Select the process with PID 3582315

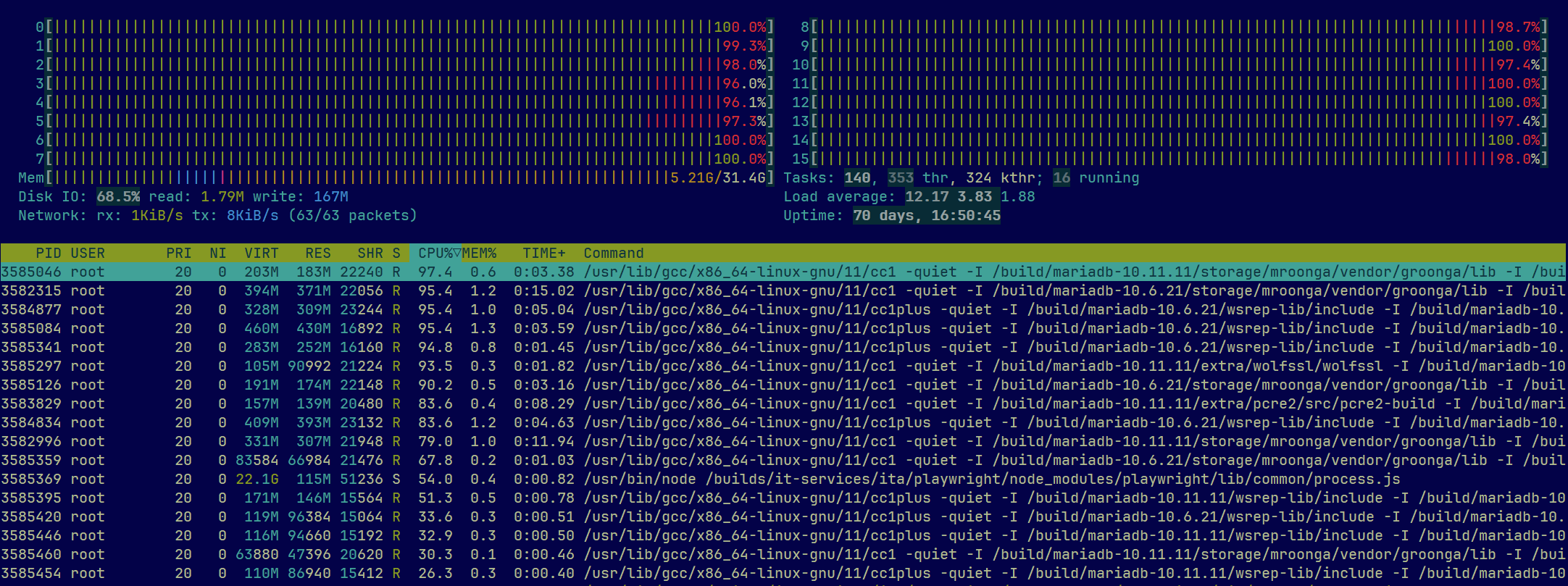(x=783, y=290)
